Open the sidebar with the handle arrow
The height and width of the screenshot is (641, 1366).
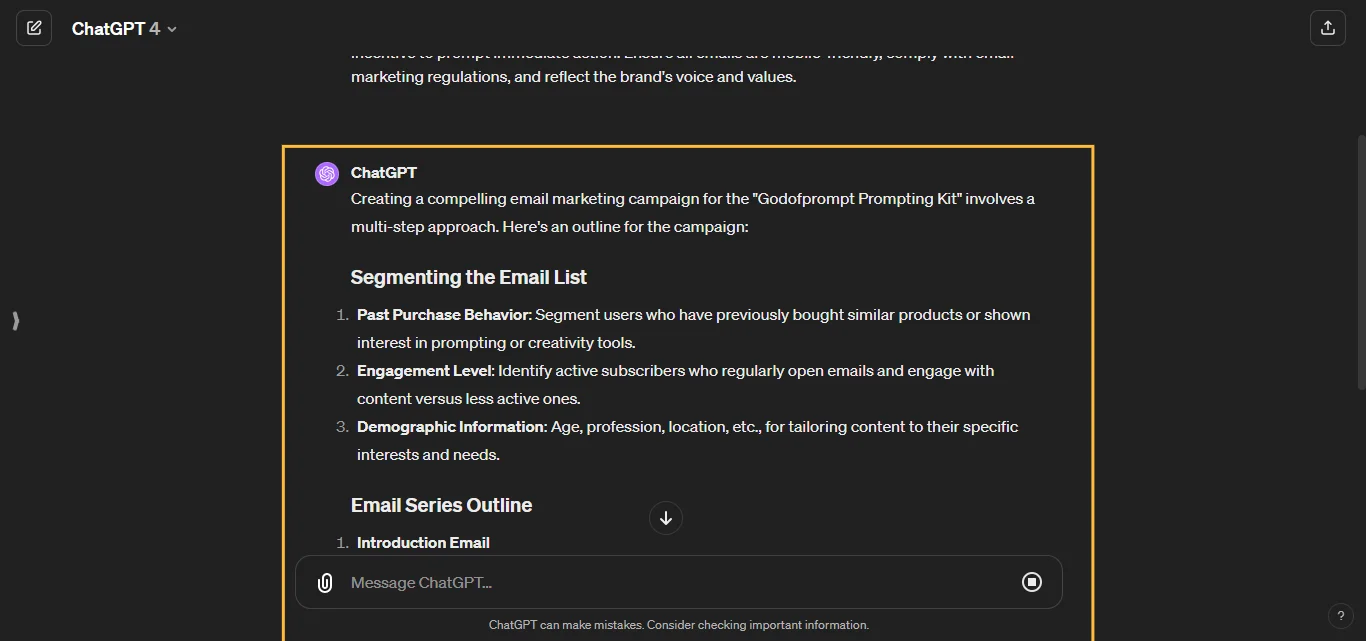(15, 321)
